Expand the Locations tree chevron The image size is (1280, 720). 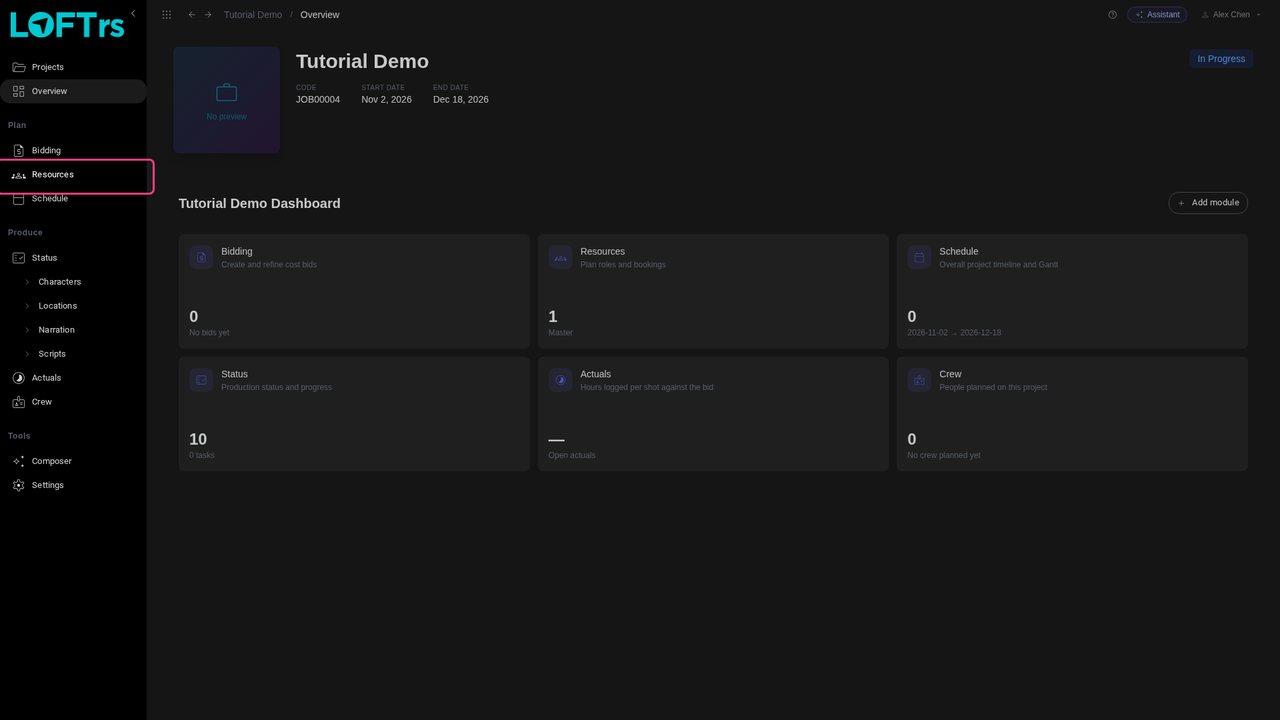click(x=27, y=306)
